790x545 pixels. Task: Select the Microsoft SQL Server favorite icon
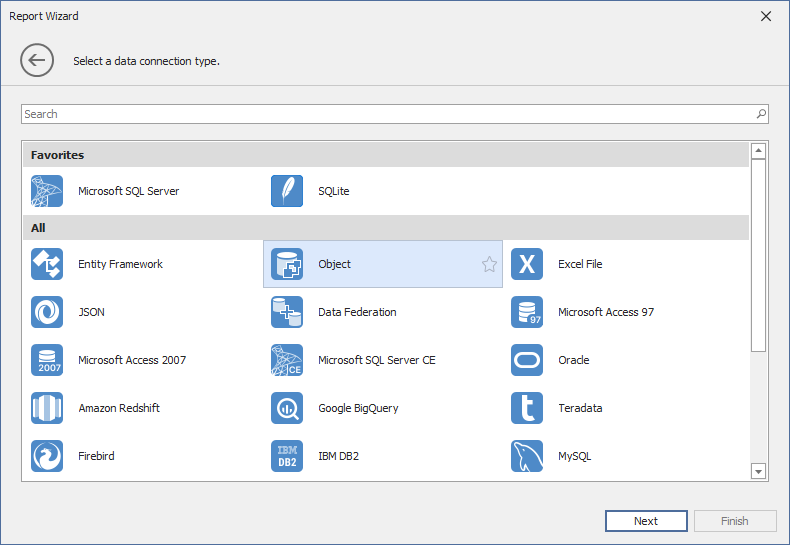pyautogui.click(x=47, y=191)
